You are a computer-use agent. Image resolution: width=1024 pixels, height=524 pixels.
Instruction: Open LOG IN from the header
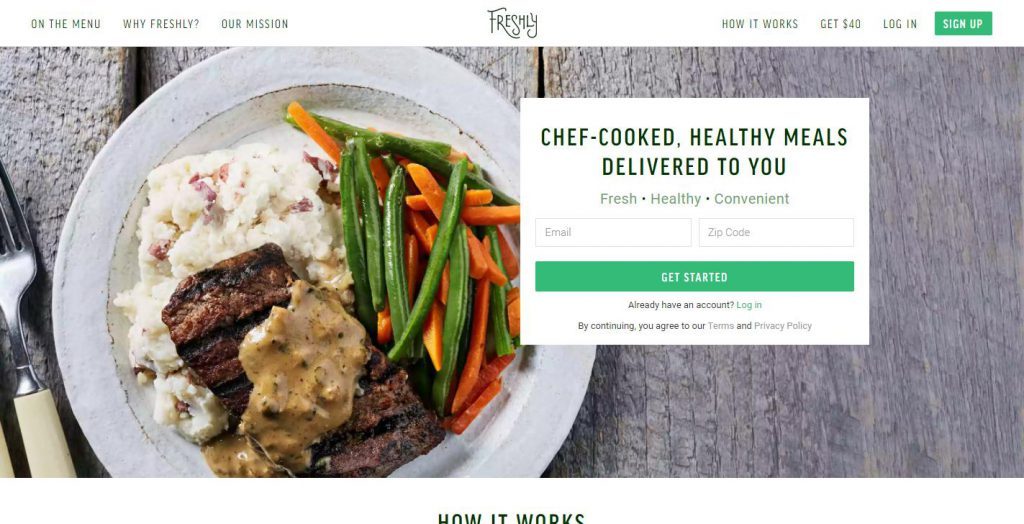point(900,24)
